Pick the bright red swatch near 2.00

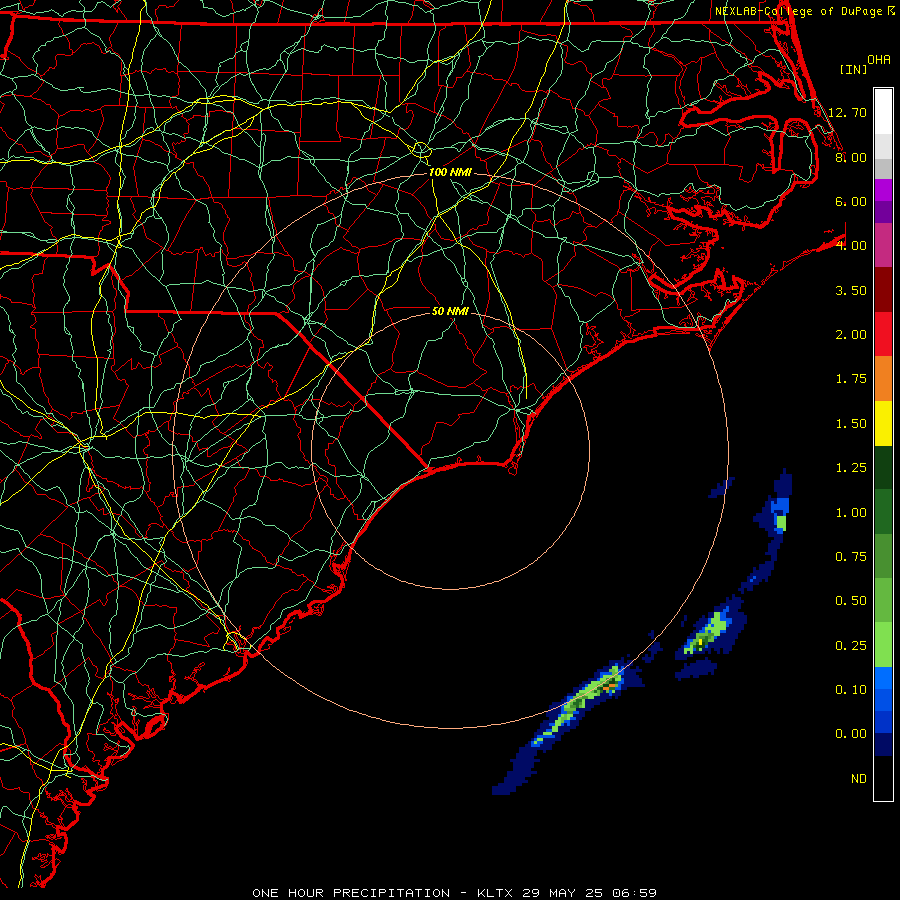(883, 334)
